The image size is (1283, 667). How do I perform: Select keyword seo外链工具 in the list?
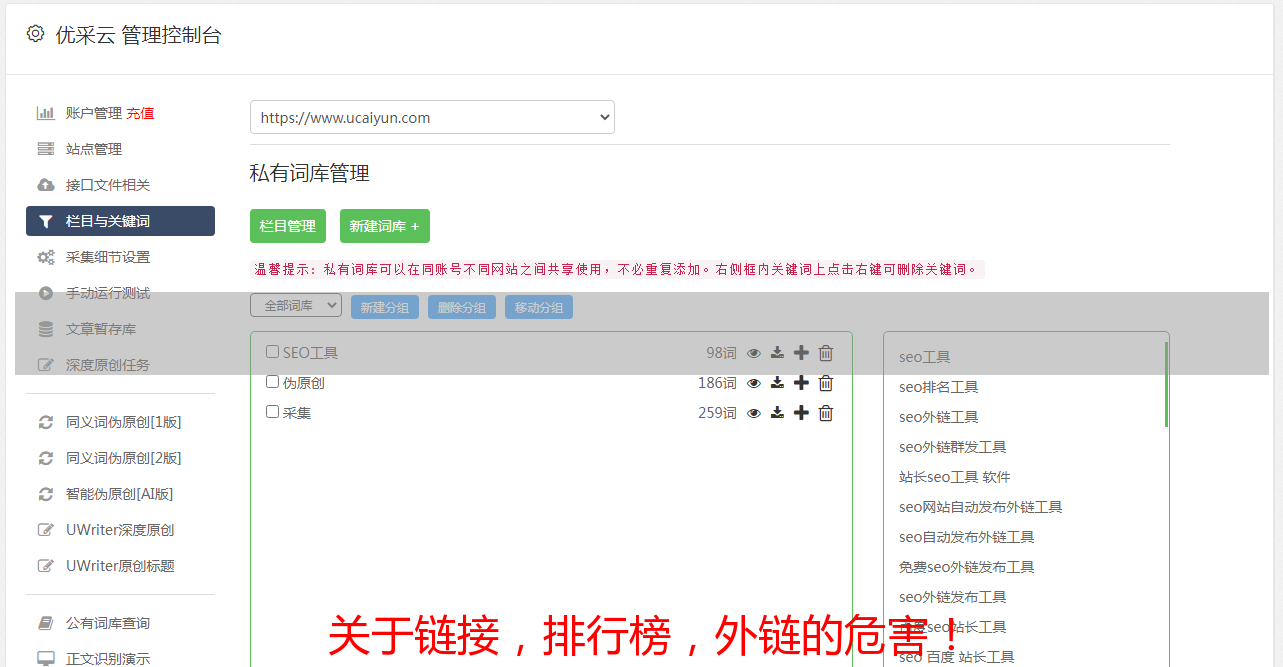[x=939, y=417]
